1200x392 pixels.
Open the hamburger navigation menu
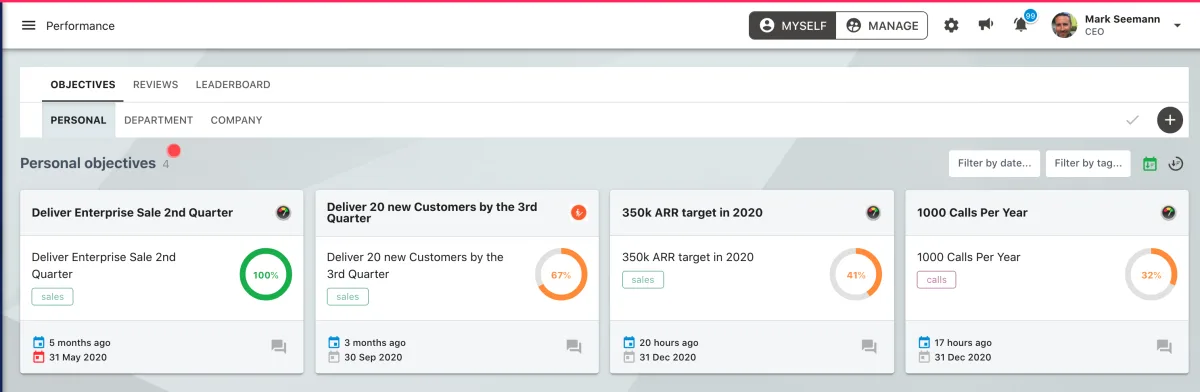tap(28, 25)
